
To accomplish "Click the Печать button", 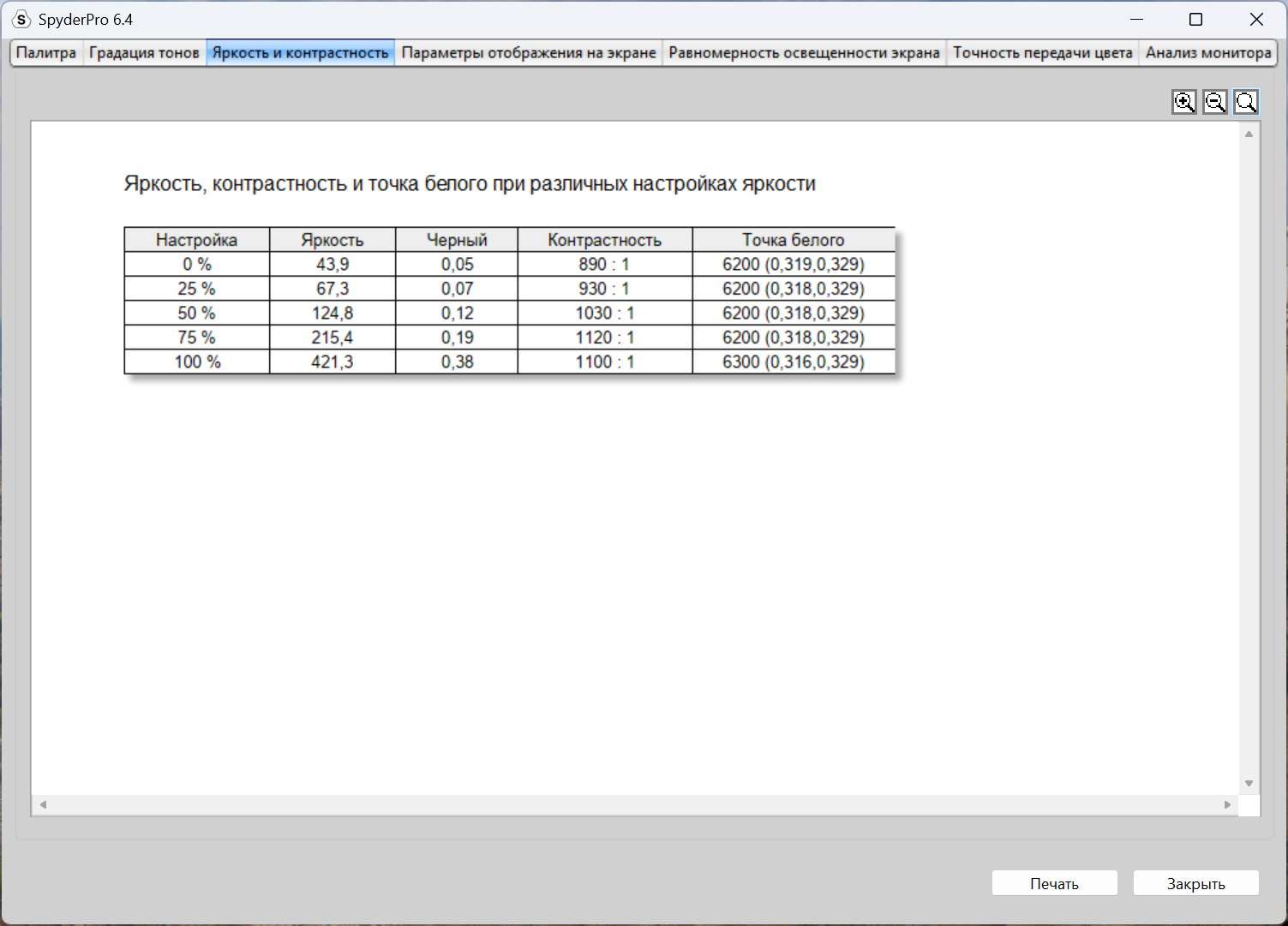I will tap(1055, 883).
